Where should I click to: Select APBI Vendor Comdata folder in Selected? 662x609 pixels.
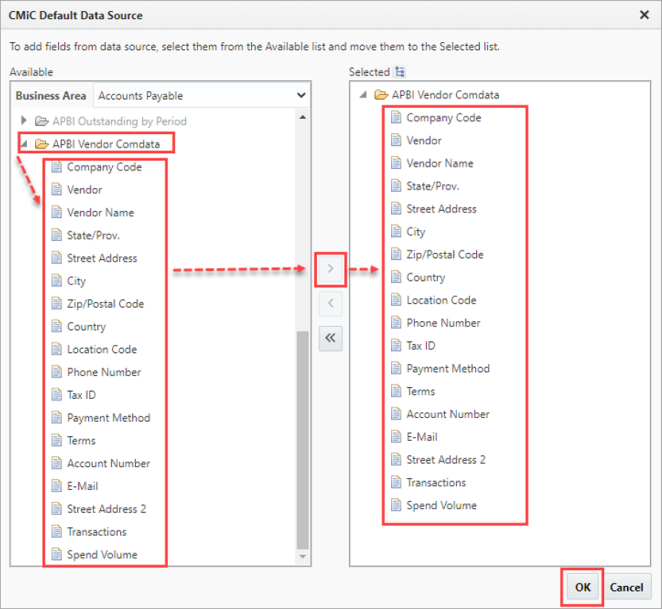(437, 95)
